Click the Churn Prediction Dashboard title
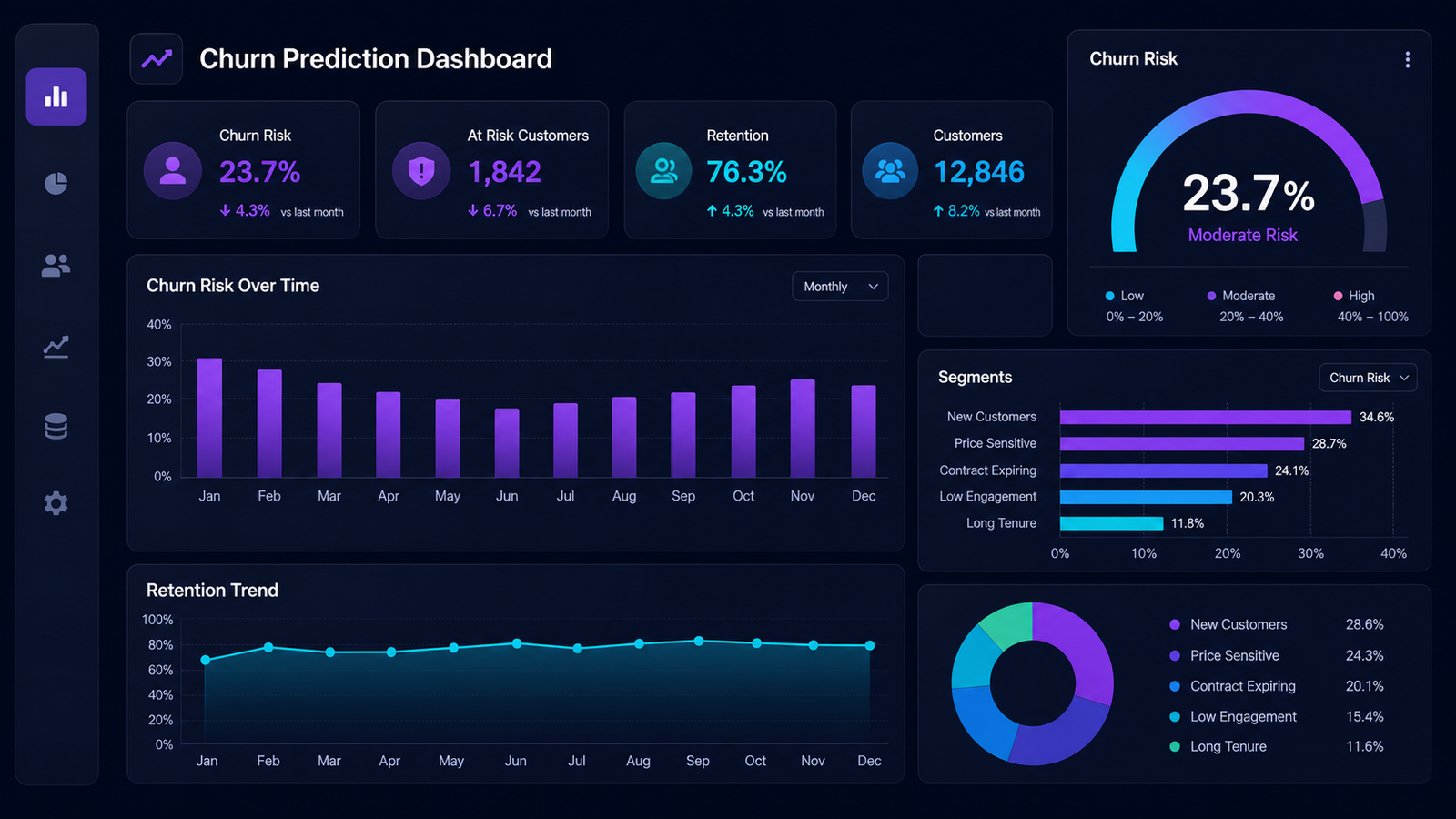This screenshot has height=819, width=1456. coord(376,59)
